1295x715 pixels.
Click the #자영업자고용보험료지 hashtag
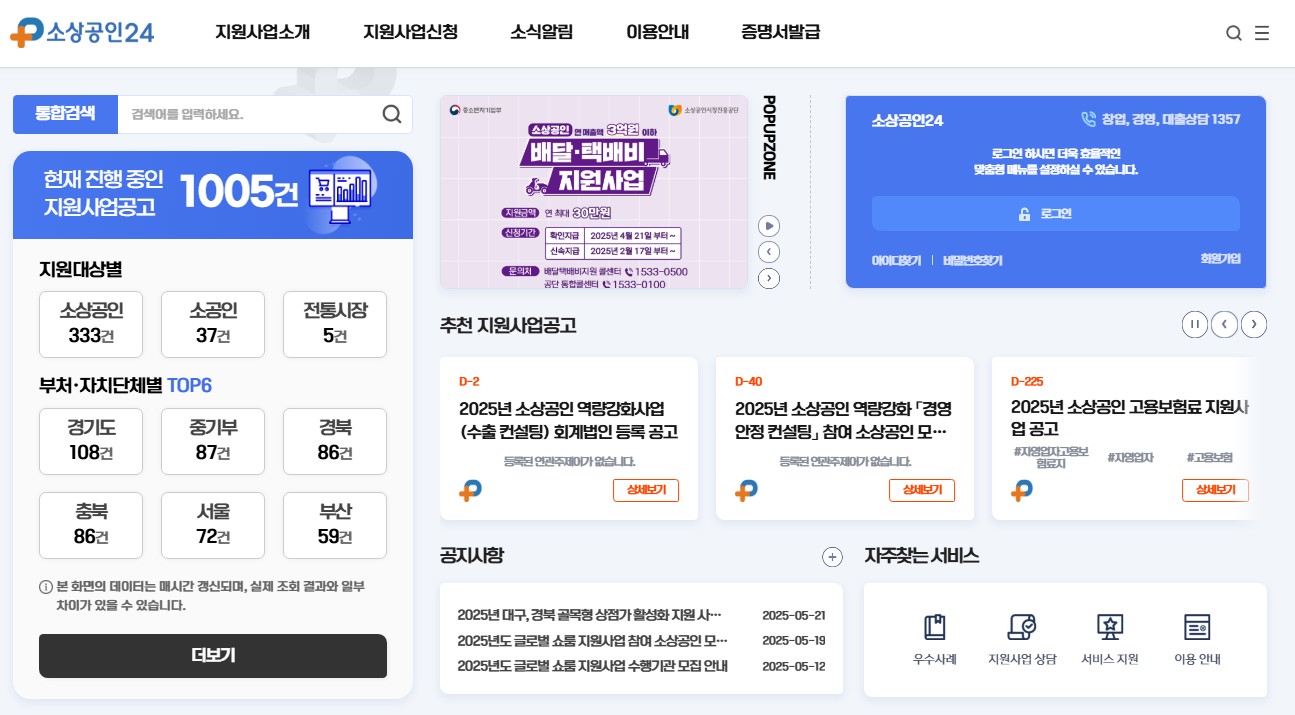coord(1050,458)
